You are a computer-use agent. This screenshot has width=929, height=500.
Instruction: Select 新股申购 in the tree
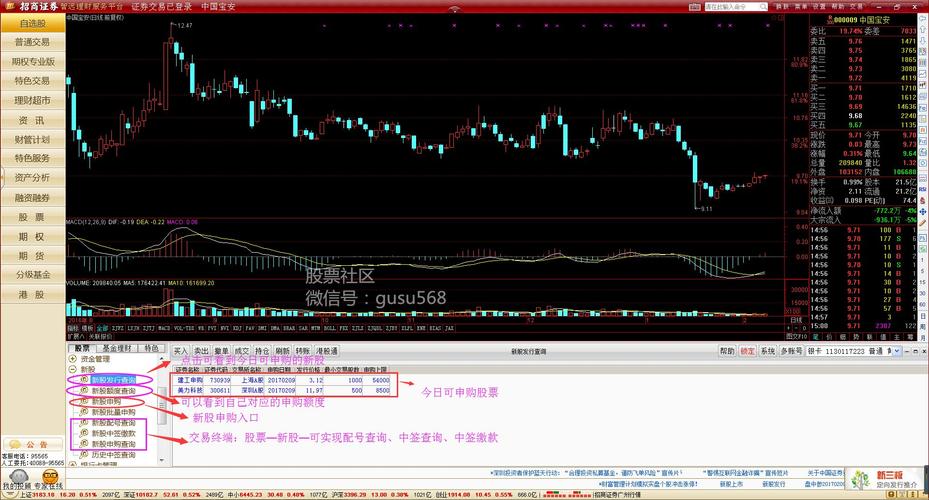click(x=106, y=402)
